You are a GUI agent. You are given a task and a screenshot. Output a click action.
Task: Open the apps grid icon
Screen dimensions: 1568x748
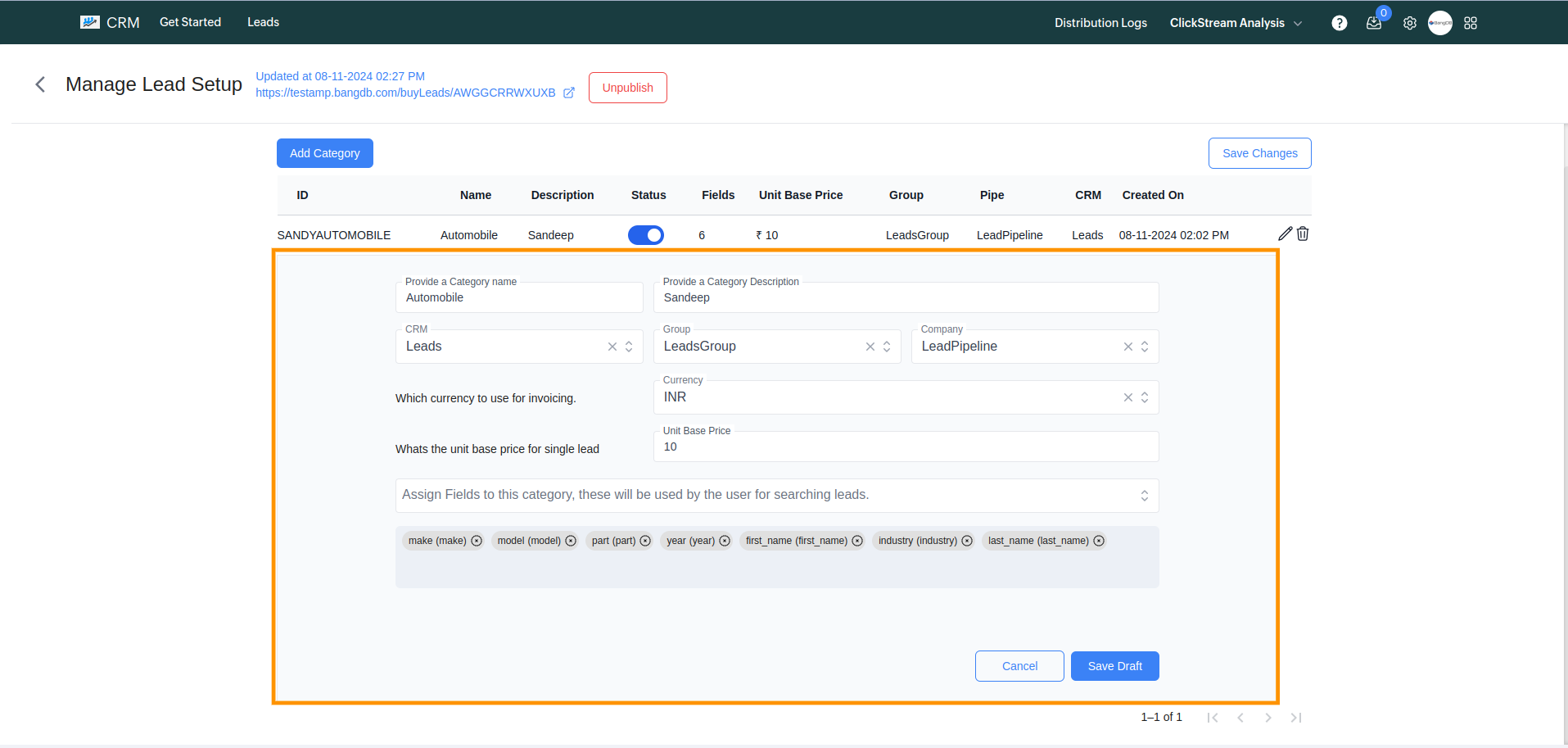(1471, 23)
